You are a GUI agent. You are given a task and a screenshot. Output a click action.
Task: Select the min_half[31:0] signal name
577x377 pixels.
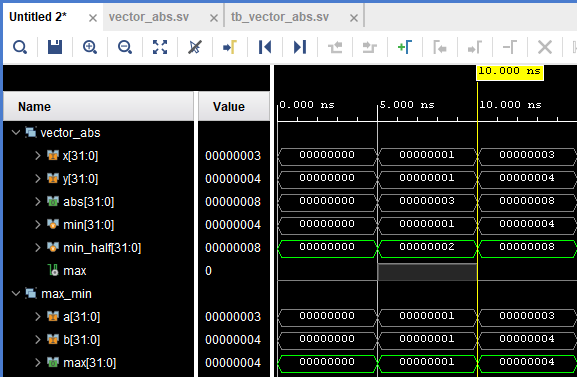(x=102, y=248)
